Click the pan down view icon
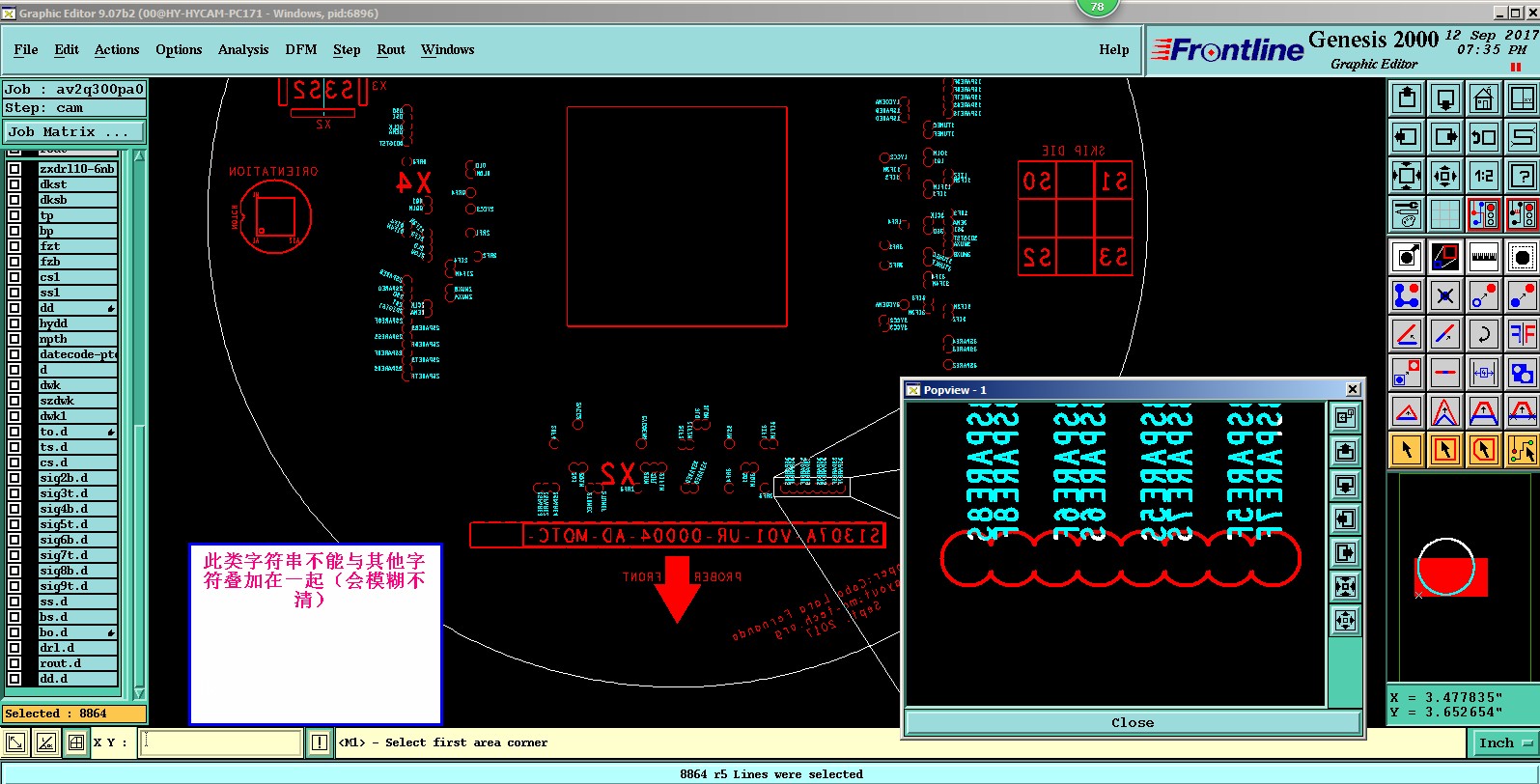The width and height of the screenshot is (1540, 784). click(1445, 98)
